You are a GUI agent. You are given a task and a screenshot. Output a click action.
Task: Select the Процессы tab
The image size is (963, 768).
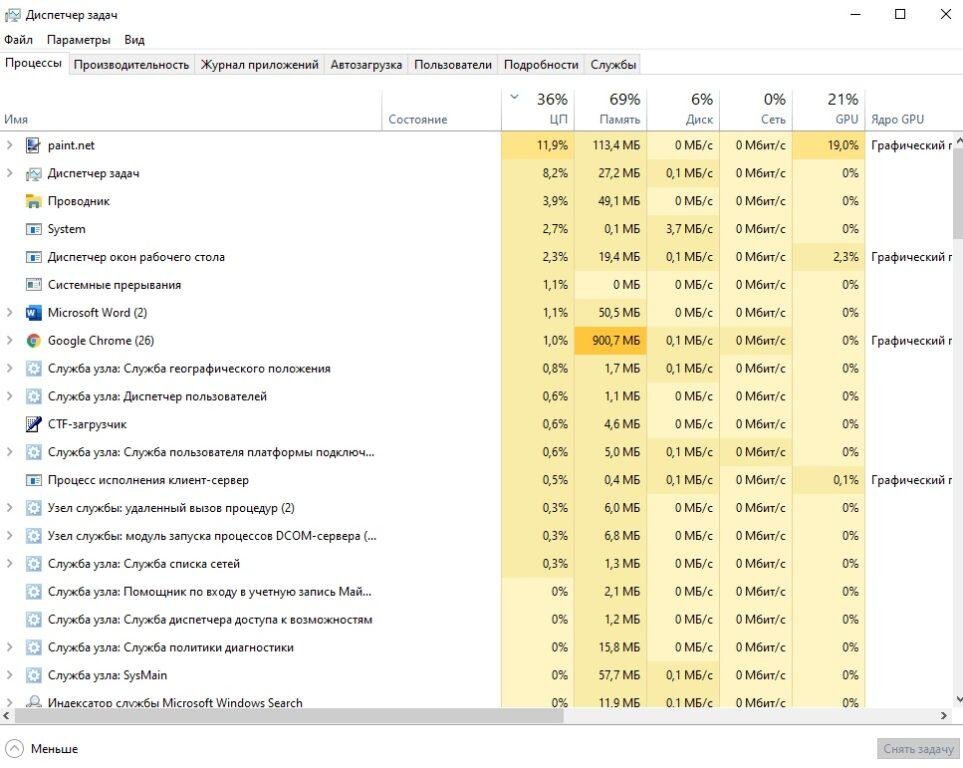[x=34, y=63]
